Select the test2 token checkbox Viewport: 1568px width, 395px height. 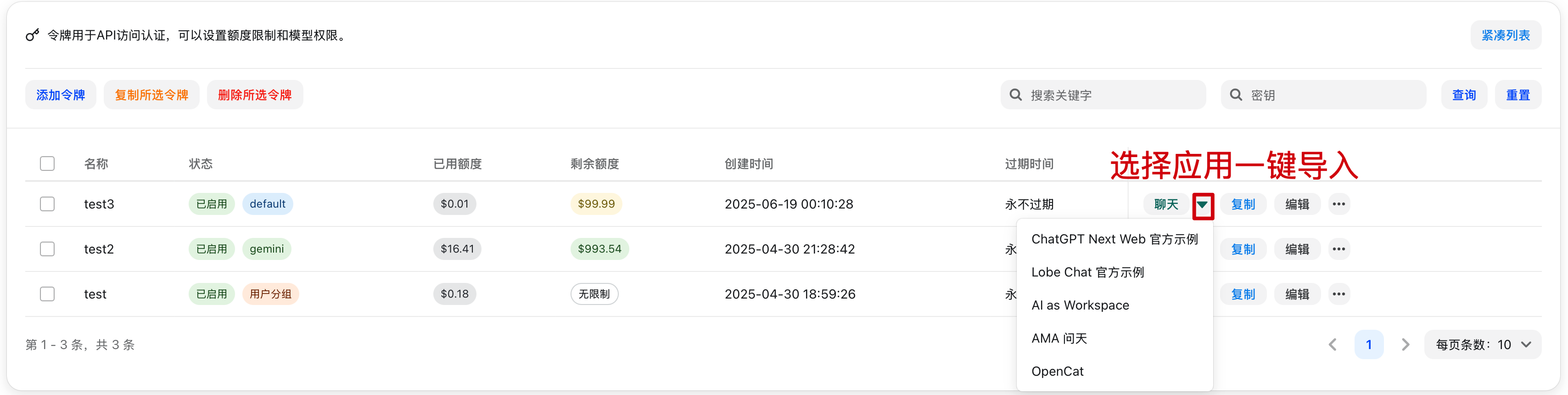[47, 249]
